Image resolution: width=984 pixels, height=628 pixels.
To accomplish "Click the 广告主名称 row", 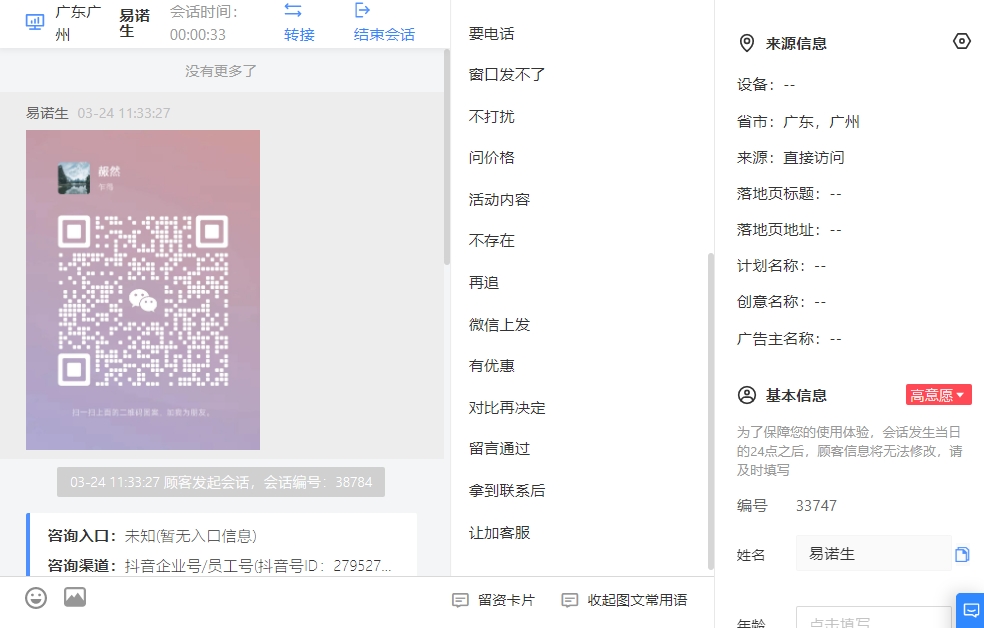I will point(789,339).
